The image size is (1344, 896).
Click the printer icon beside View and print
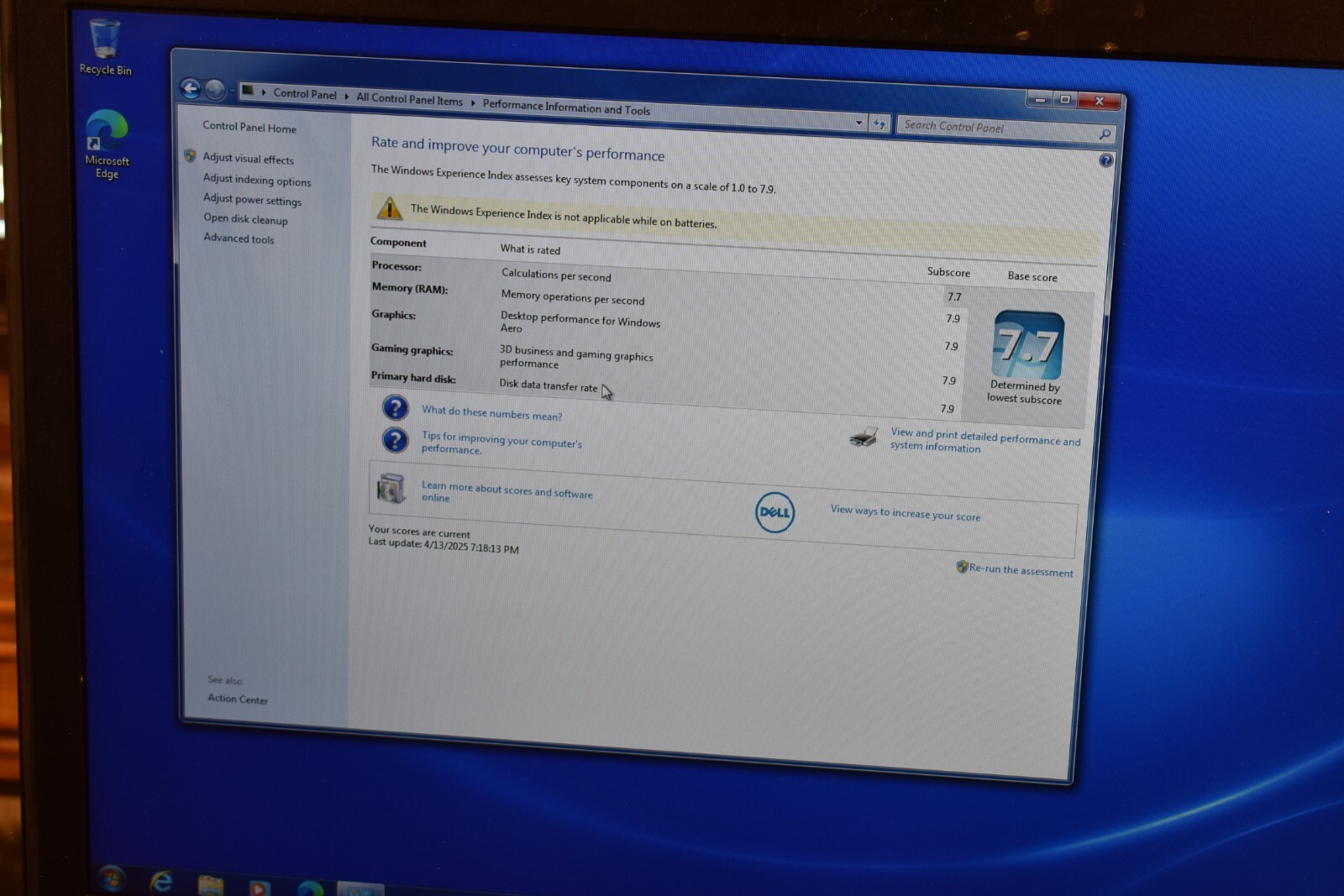(x=864, y=437)
